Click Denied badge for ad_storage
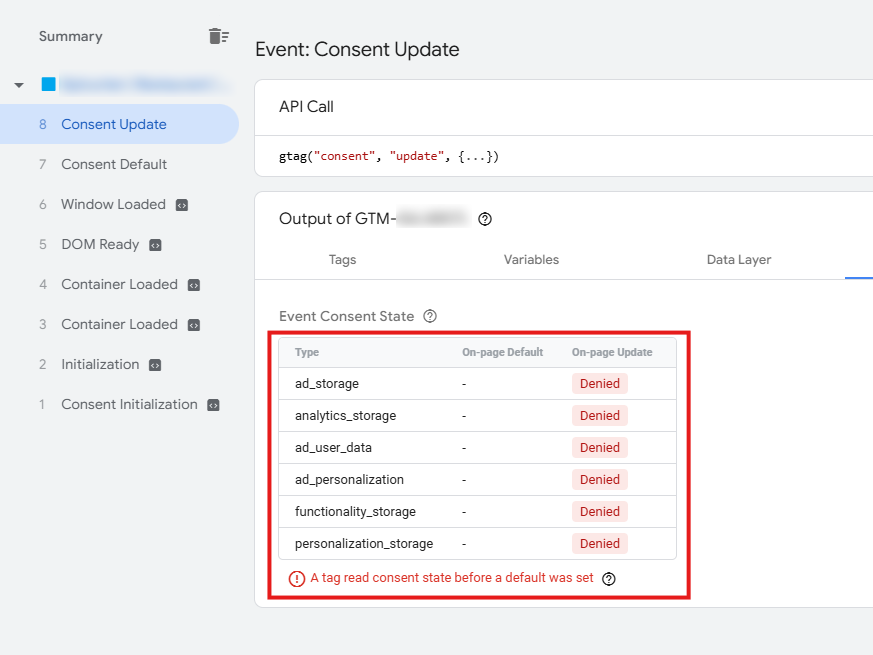 point(600,384)
